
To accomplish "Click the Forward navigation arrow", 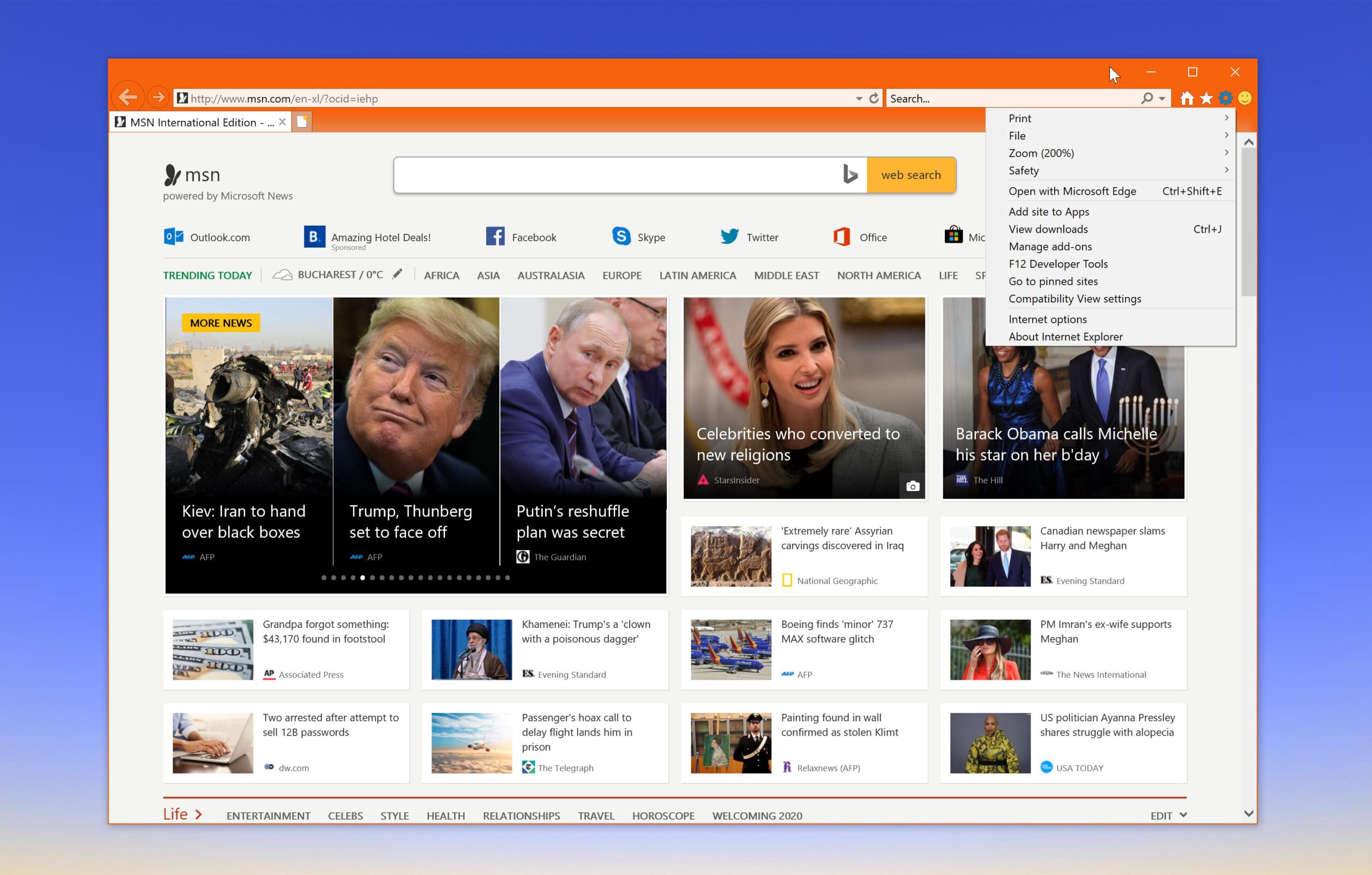I will [x=159, y=98].
